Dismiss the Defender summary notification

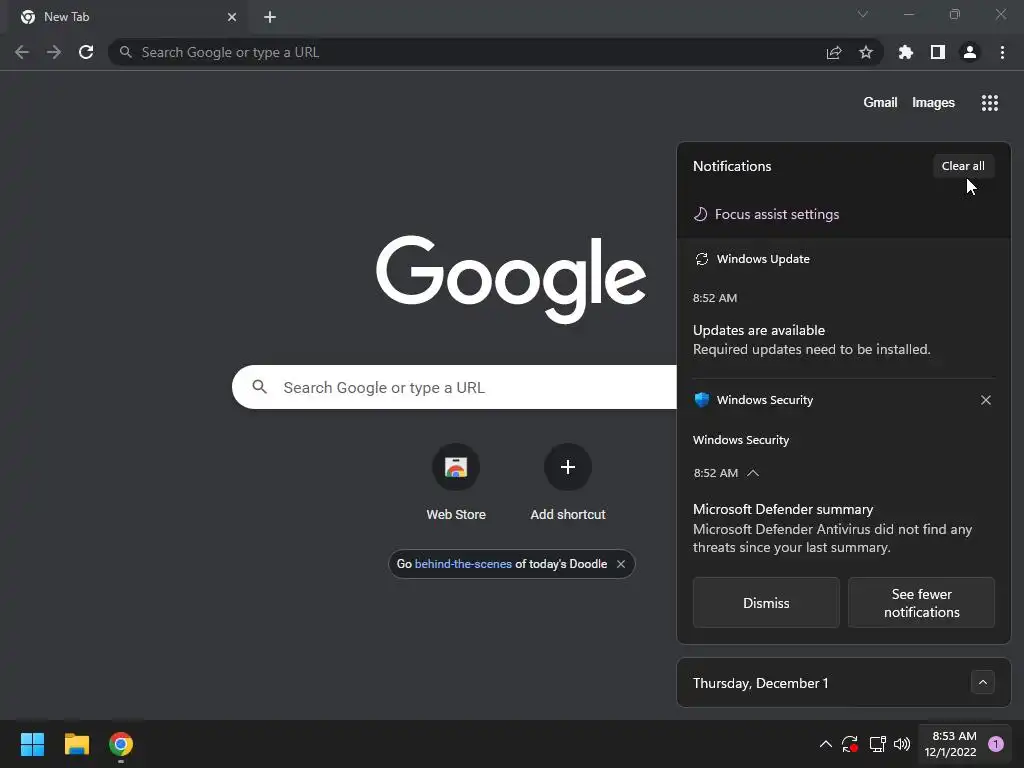(766, 603)
